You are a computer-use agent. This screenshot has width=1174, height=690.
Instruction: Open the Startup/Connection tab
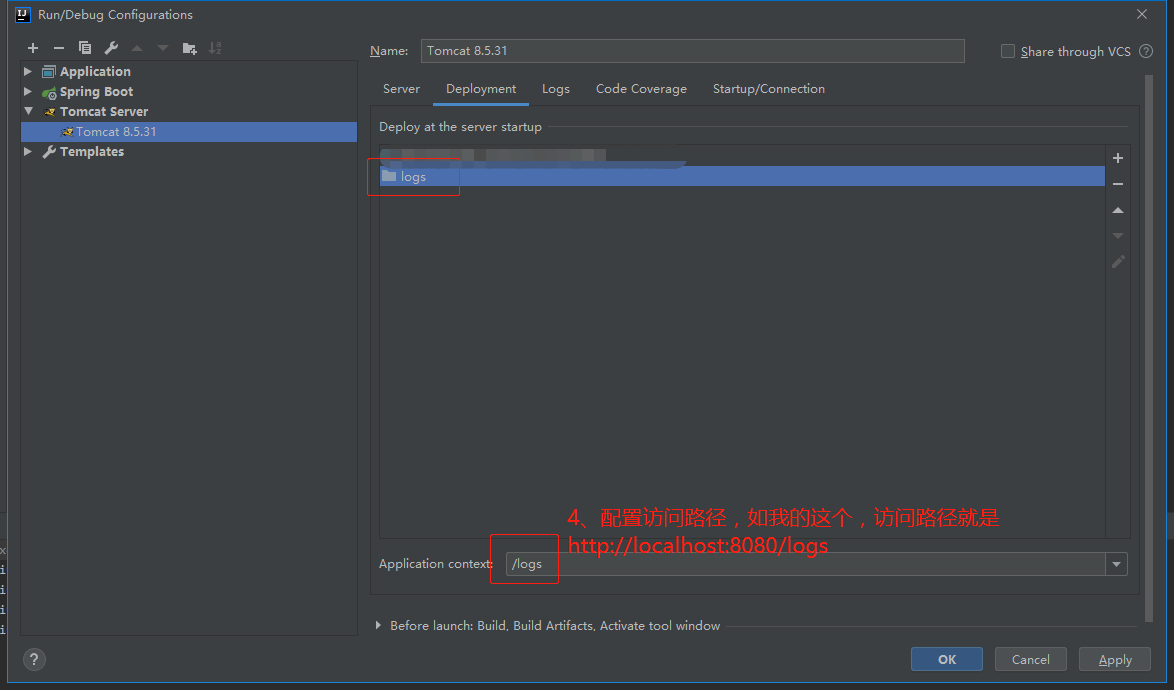769,88
